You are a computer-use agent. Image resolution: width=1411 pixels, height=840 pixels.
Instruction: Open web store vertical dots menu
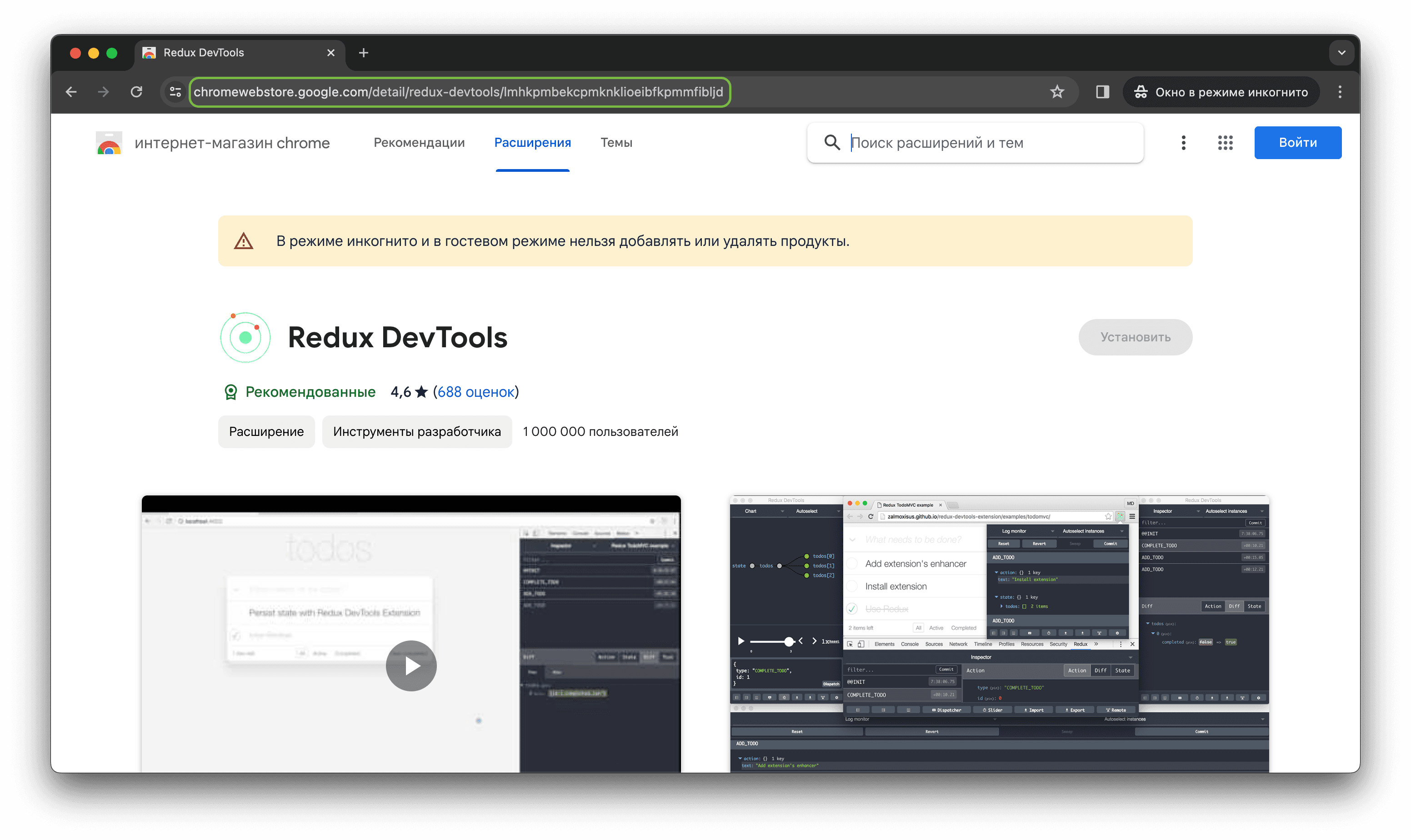[1183, 143]
